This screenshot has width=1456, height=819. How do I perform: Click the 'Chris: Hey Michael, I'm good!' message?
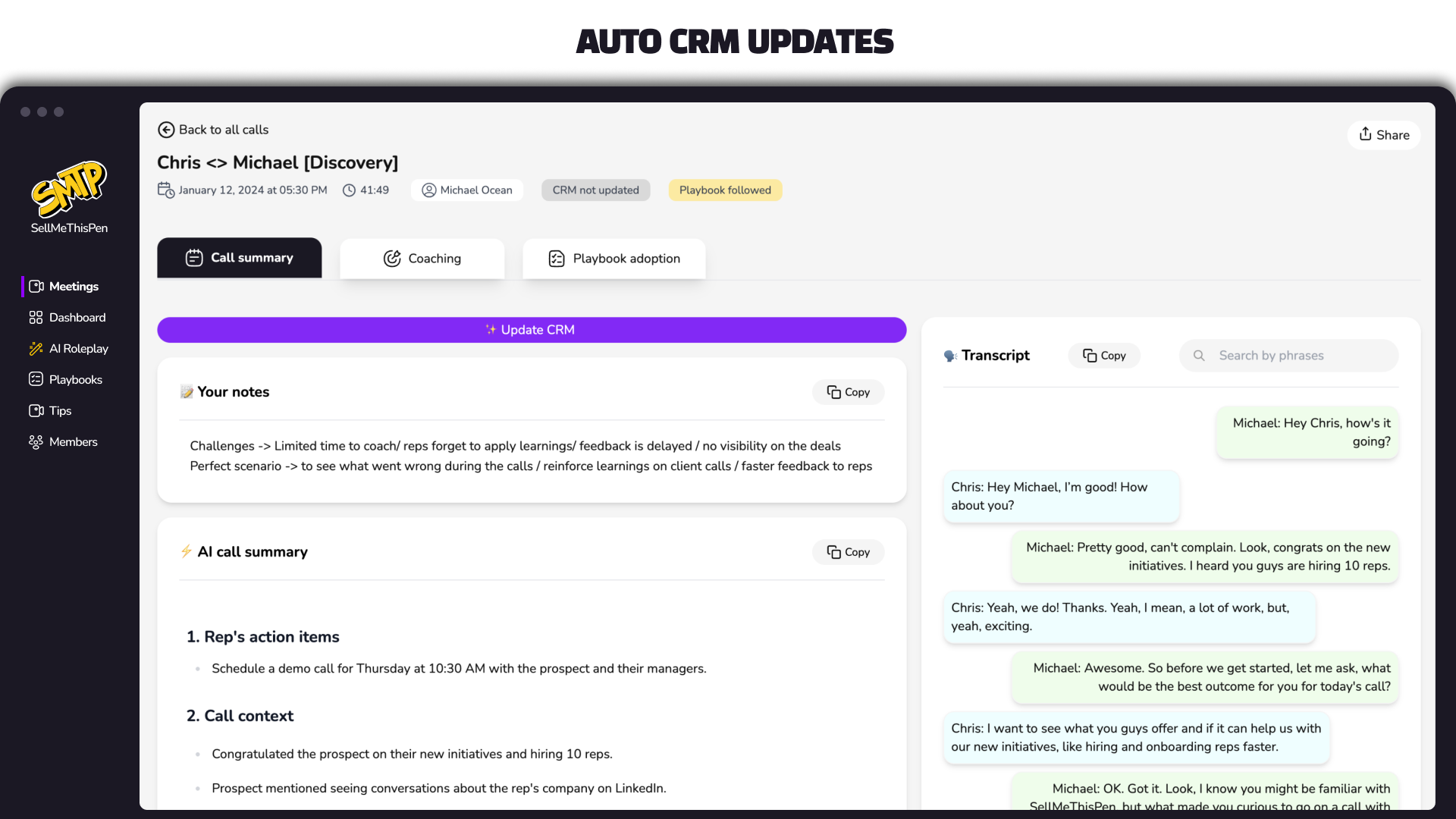1062,497
